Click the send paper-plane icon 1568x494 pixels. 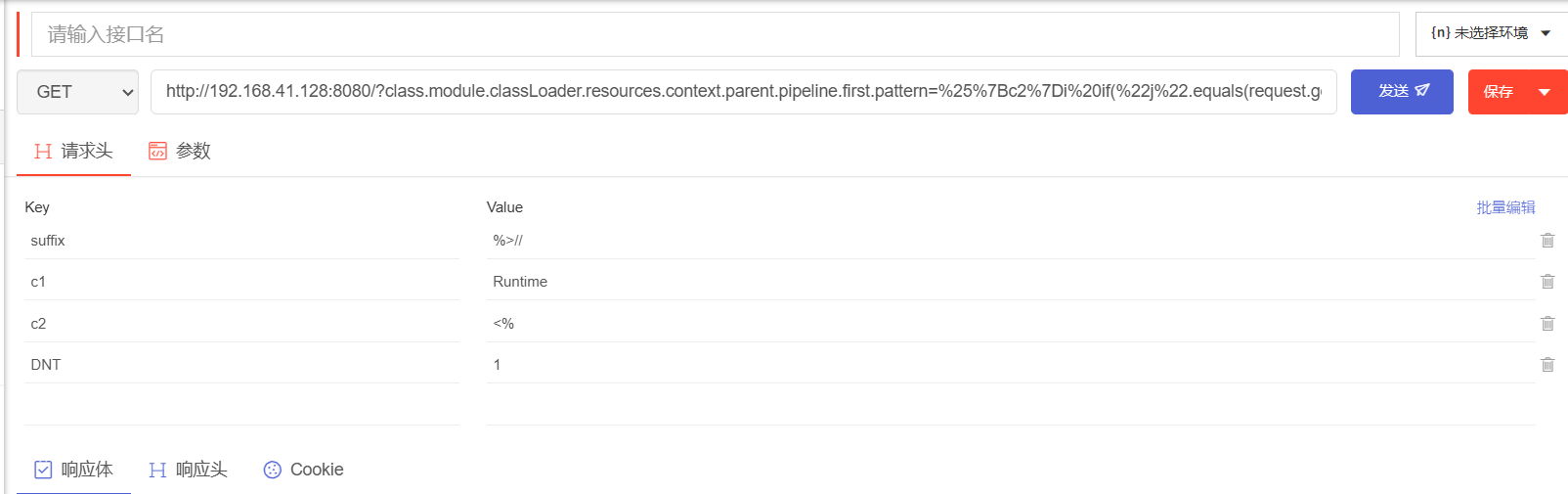(x=1422, y=91)
